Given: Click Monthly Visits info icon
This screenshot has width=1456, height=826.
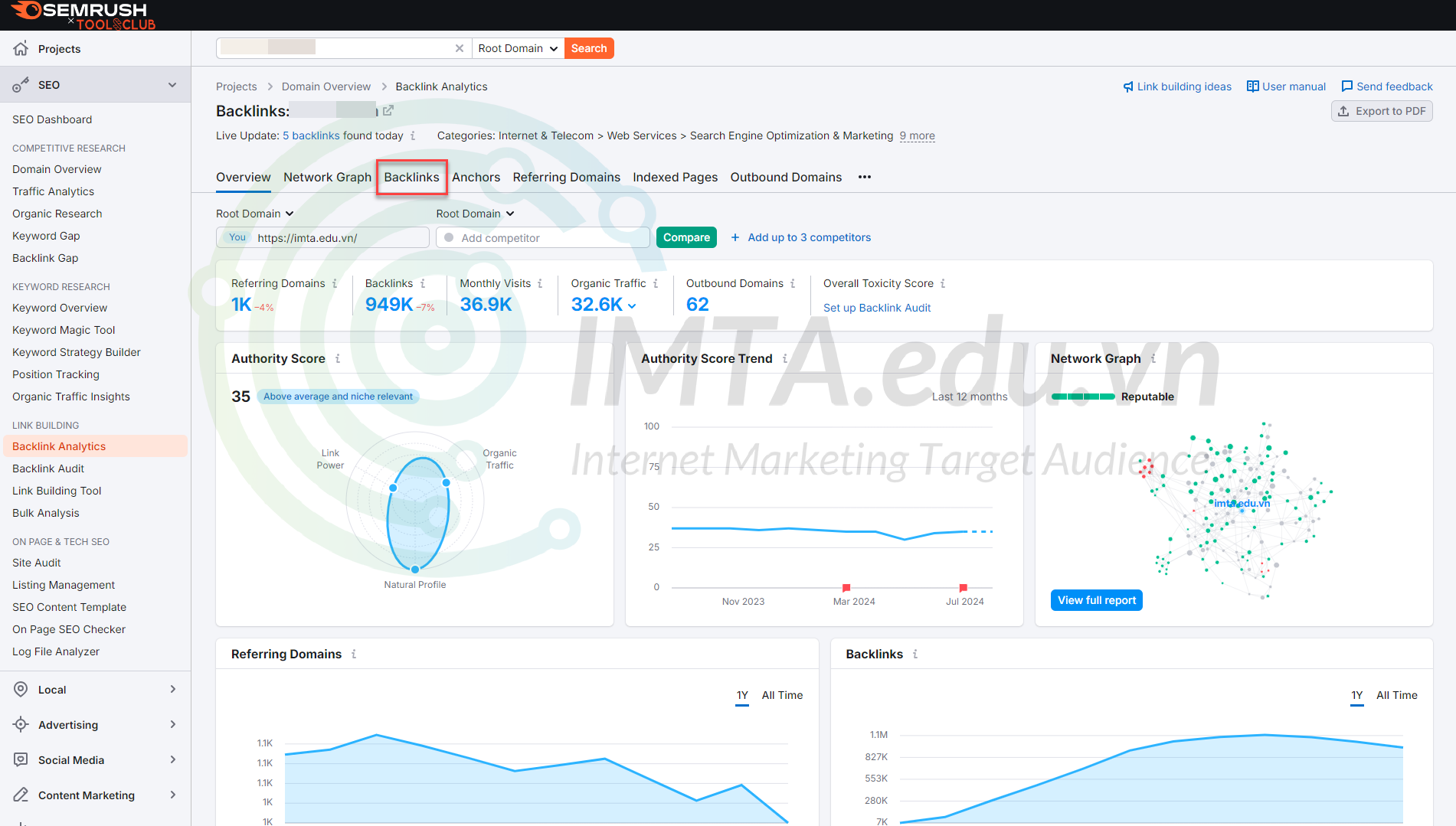Looking at the screenshot, I should tap(540, 283).
